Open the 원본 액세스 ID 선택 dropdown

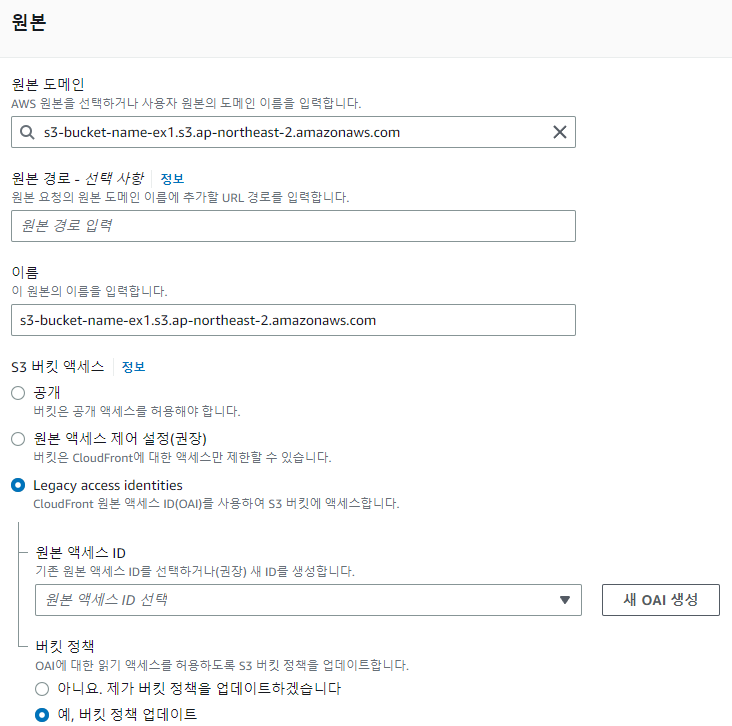tap(308, 600)
